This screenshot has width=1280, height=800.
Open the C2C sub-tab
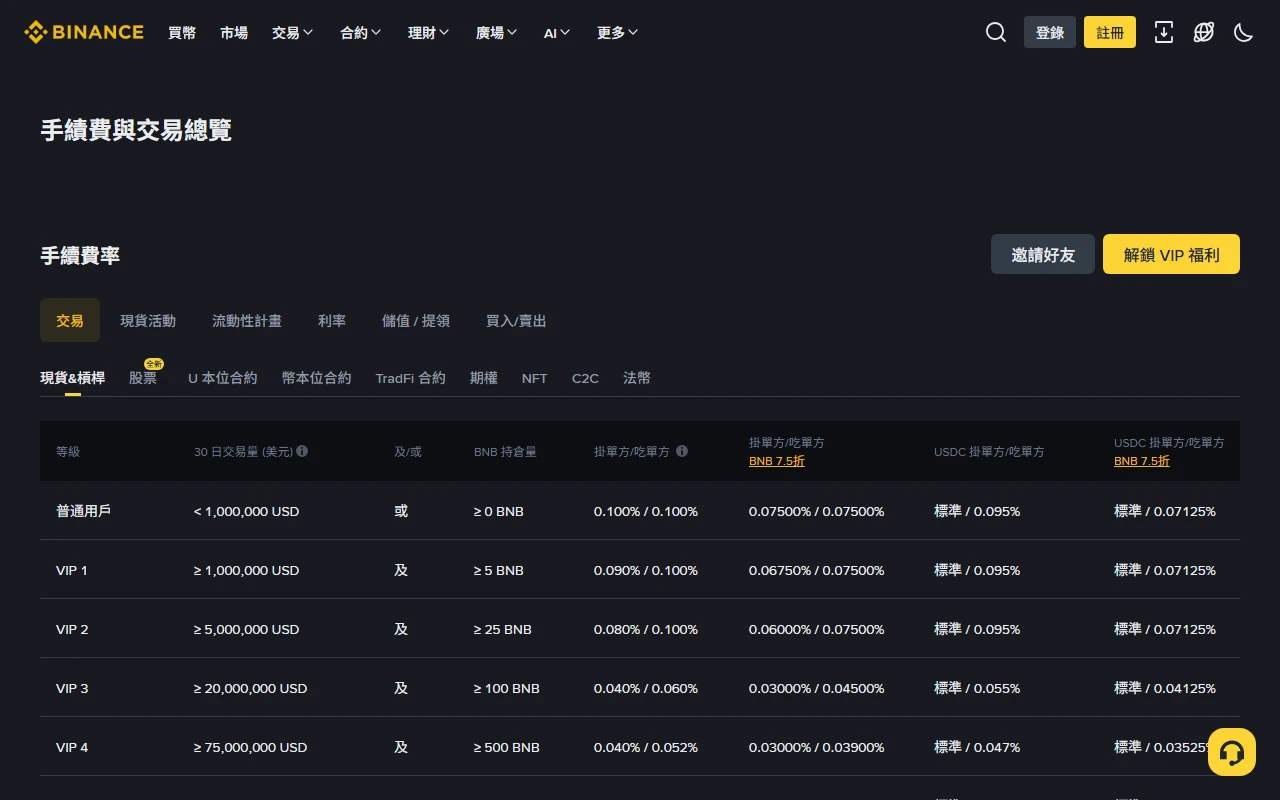tap(585, 378)
